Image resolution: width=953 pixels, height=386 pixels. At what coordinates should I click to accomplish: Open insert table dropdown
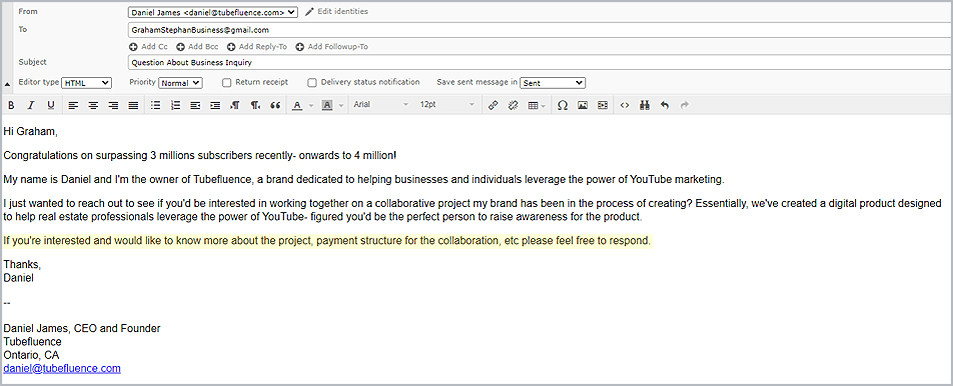[x=537, y=105]
